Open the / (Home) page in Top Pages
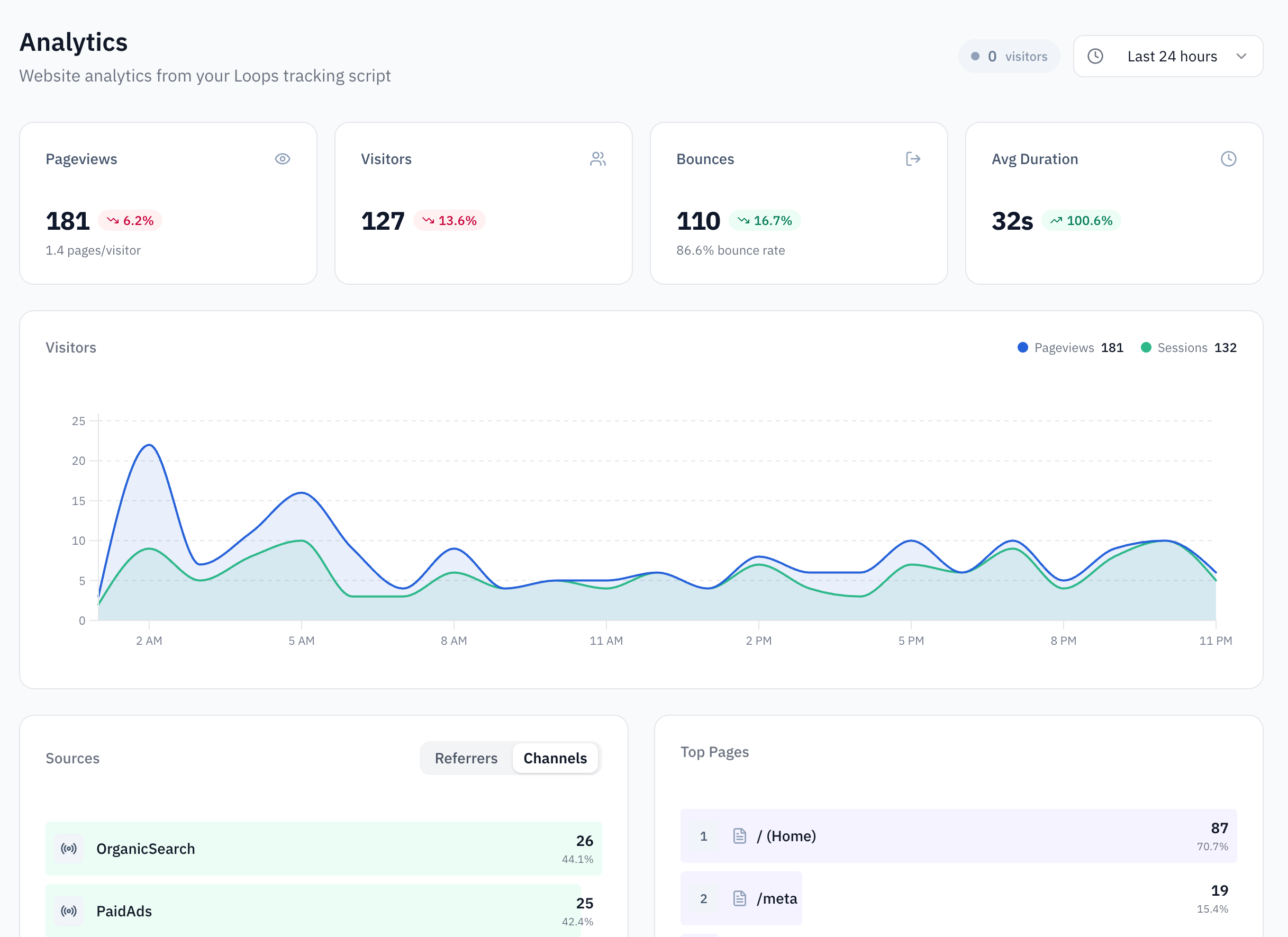1288x937 pixels. coord(960,836)
